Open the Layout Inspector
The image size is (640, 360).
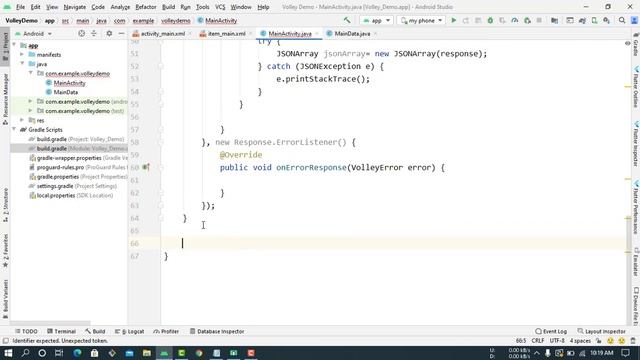[x=602, y=331]
